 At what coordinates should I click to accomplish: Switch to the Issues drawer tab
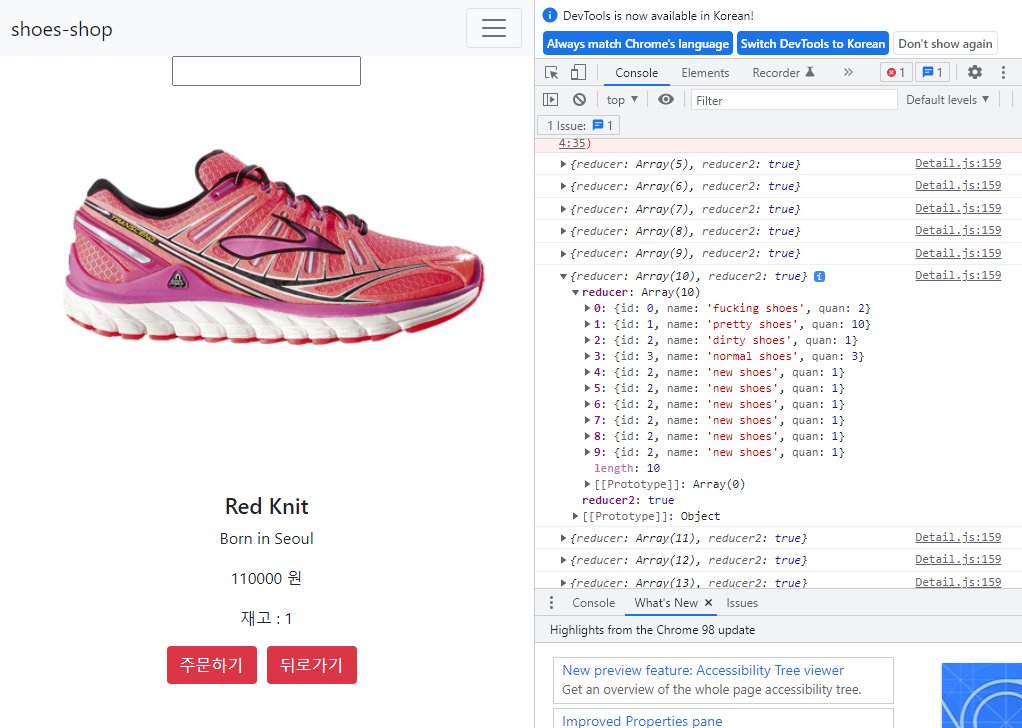[742, 602]
